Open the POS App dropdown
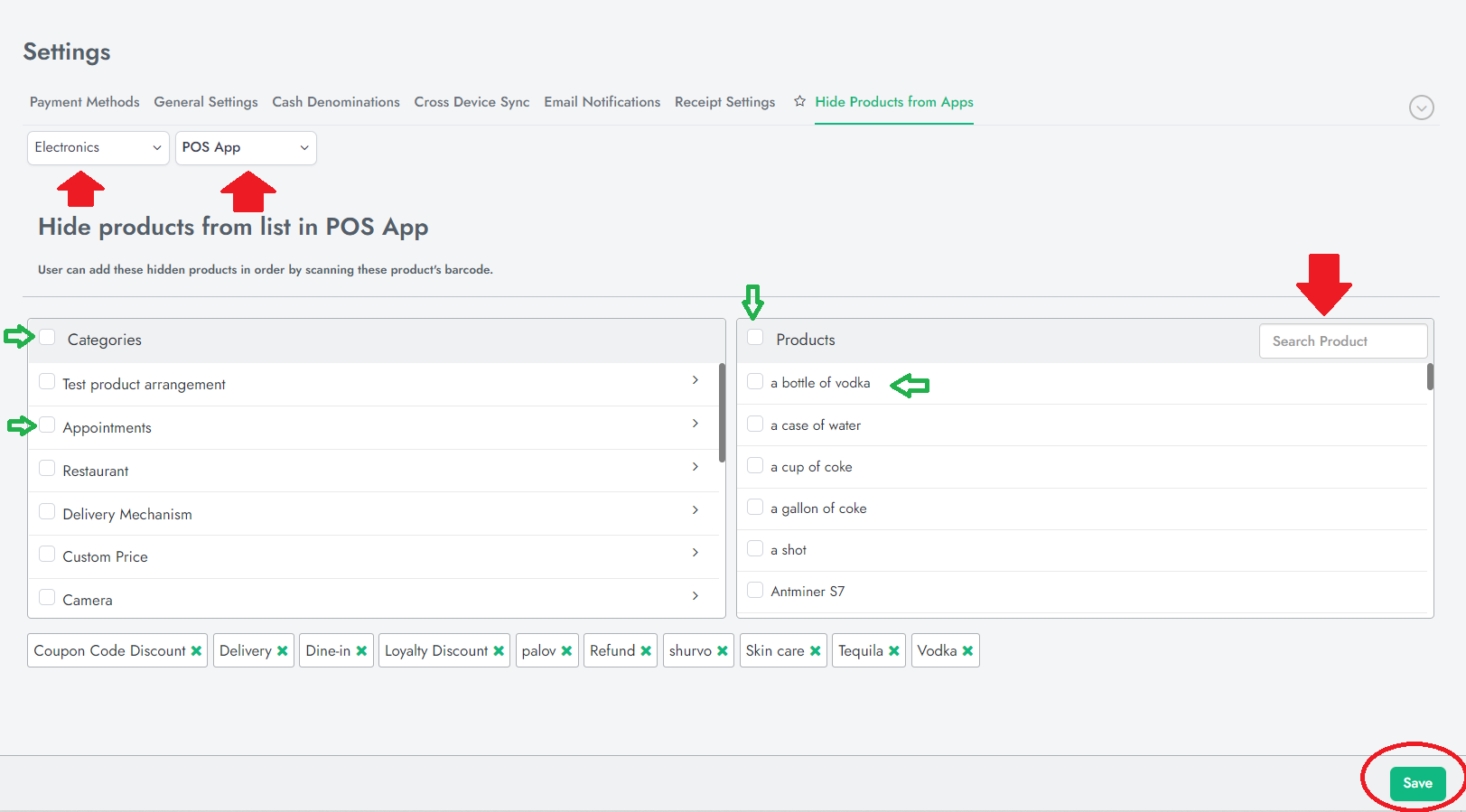Viewport: 1466px width, 812px height. [x=245, y=147]
